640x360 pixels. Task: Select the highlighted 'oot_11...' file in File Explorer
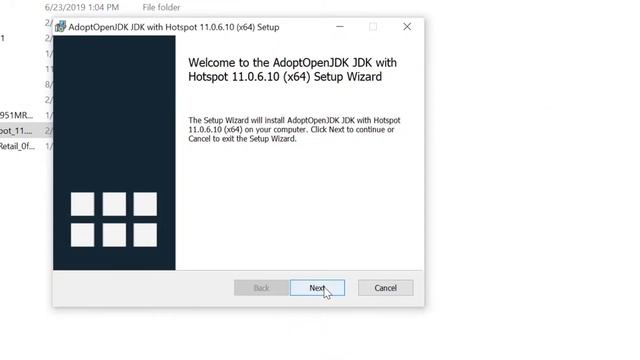click(16, 131)
